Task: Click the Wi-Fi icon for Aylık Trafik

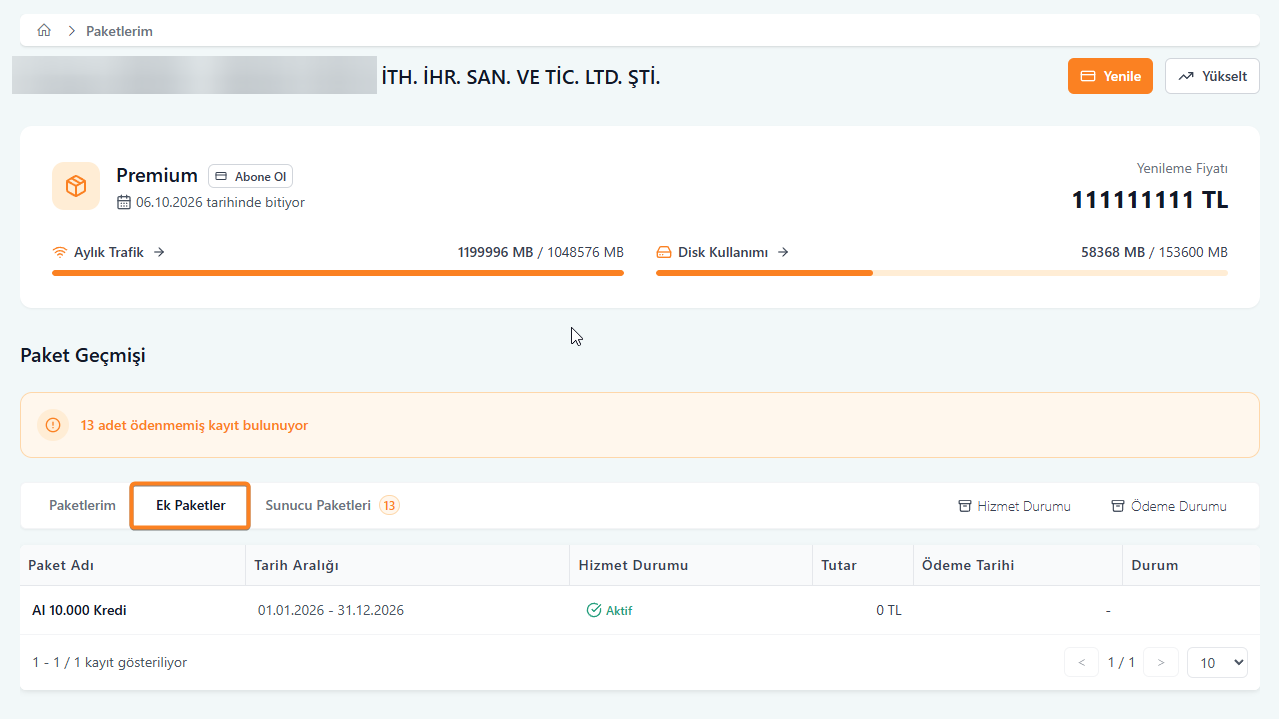Action: click(x=60, y=253)
